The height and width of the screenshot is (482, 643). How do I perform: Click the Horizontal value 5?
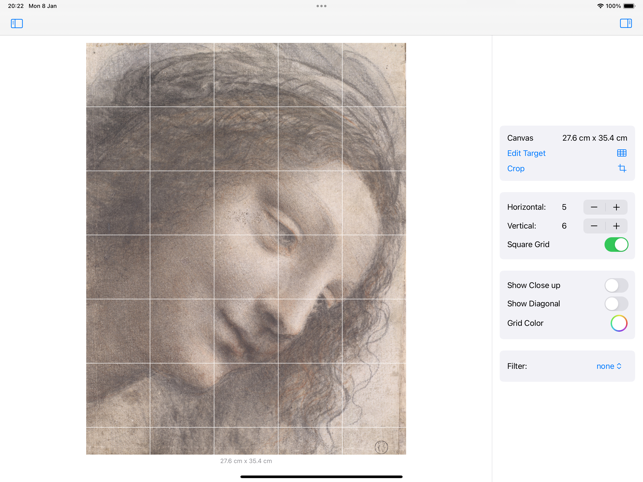(x=564, y=207)
